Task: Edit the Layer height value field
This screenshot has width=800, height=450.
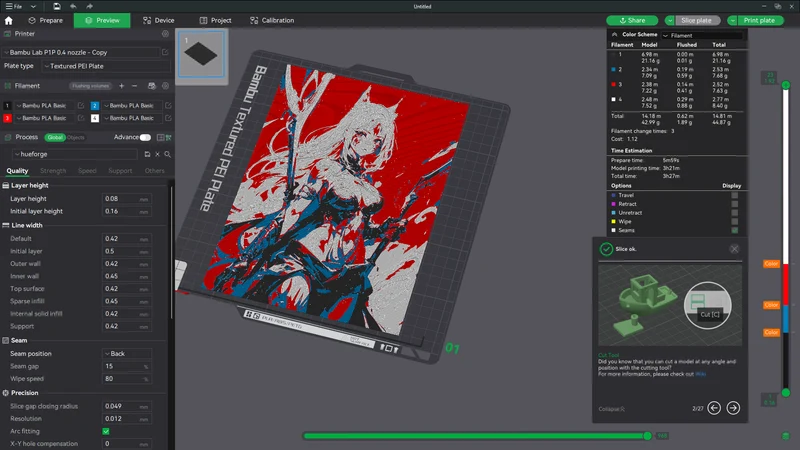Action: pyautogui.click(x=126, y=198)
